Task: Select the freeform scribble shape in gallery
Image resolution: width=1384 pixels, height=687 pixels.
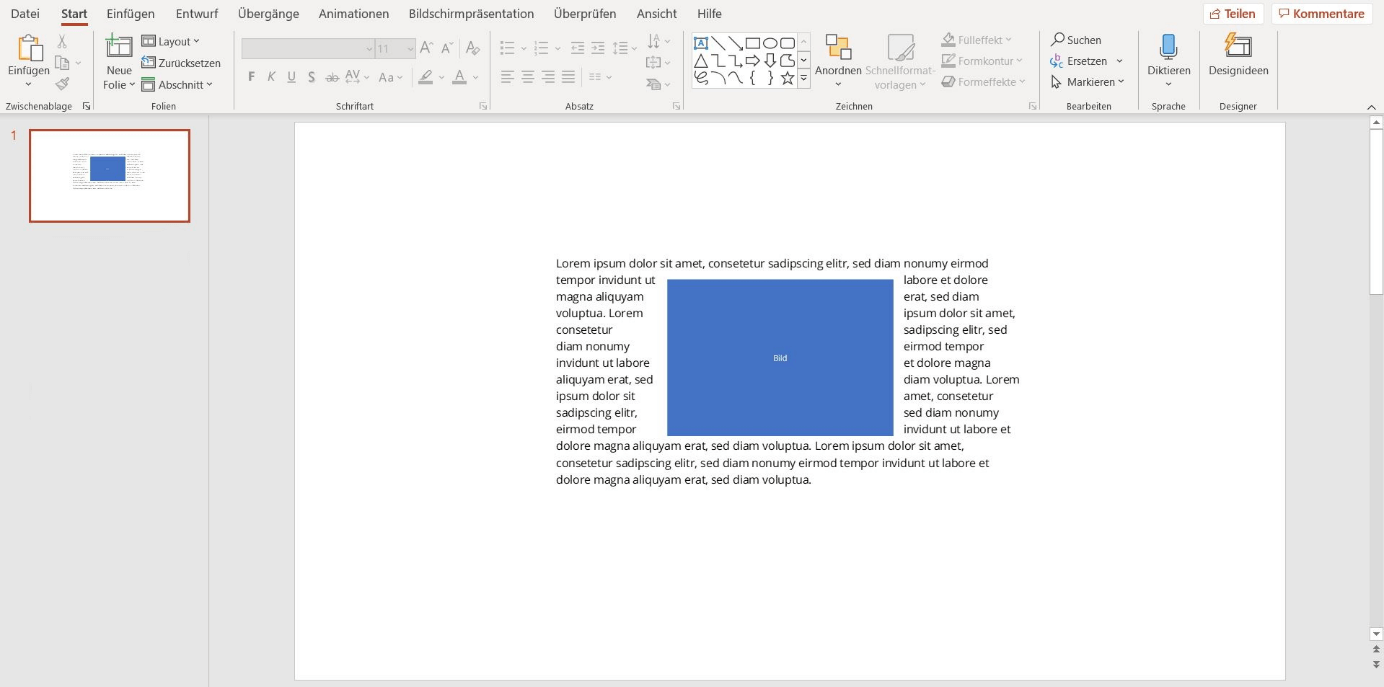Action: click(x=701, y=78)
